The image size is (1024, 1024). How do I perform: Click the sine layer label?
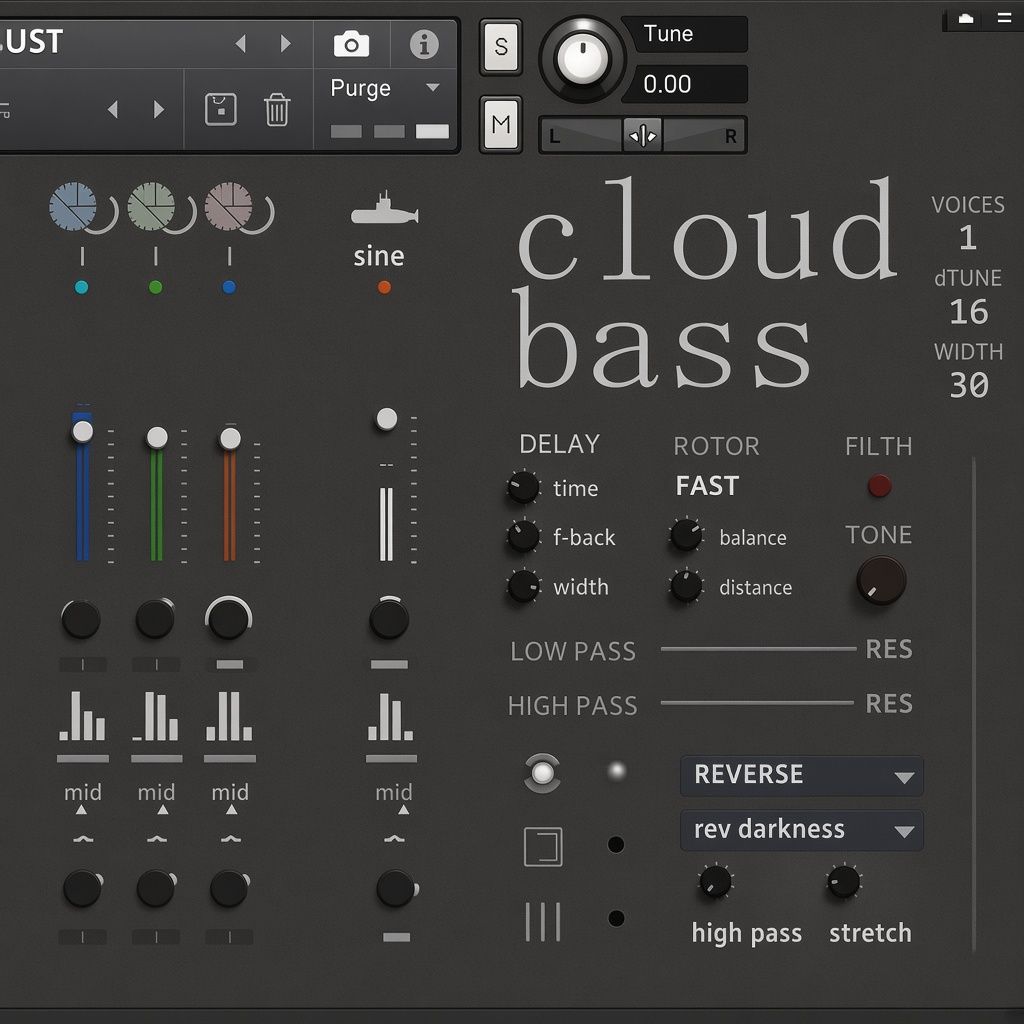point(379,256)
